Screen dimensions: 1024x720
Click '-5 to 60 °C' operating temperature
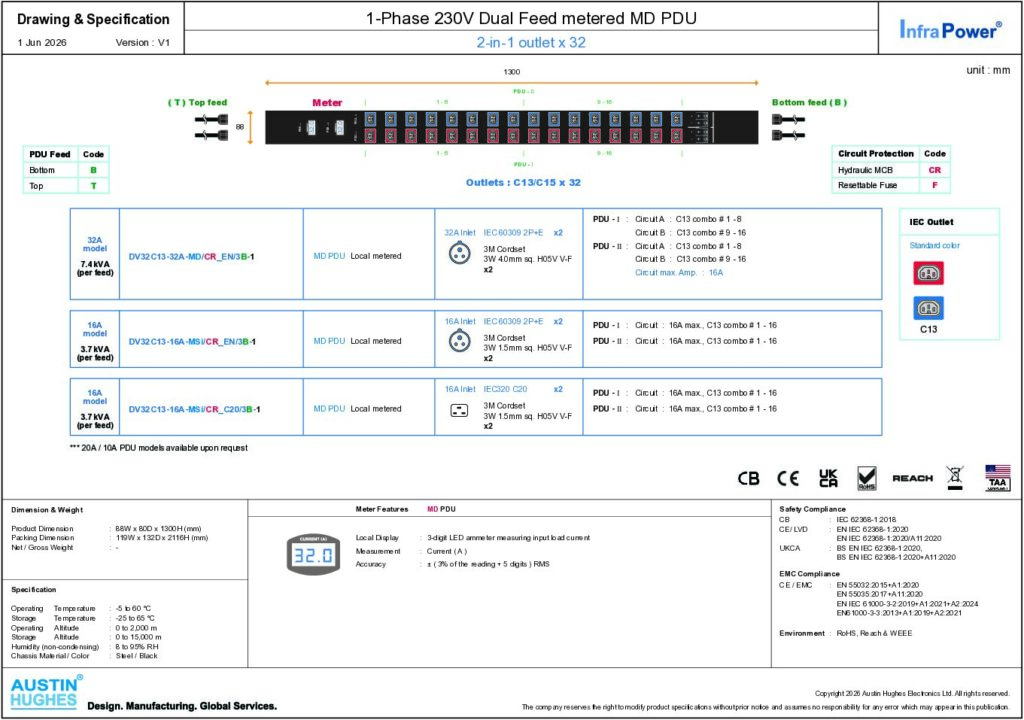coord(133,608)
